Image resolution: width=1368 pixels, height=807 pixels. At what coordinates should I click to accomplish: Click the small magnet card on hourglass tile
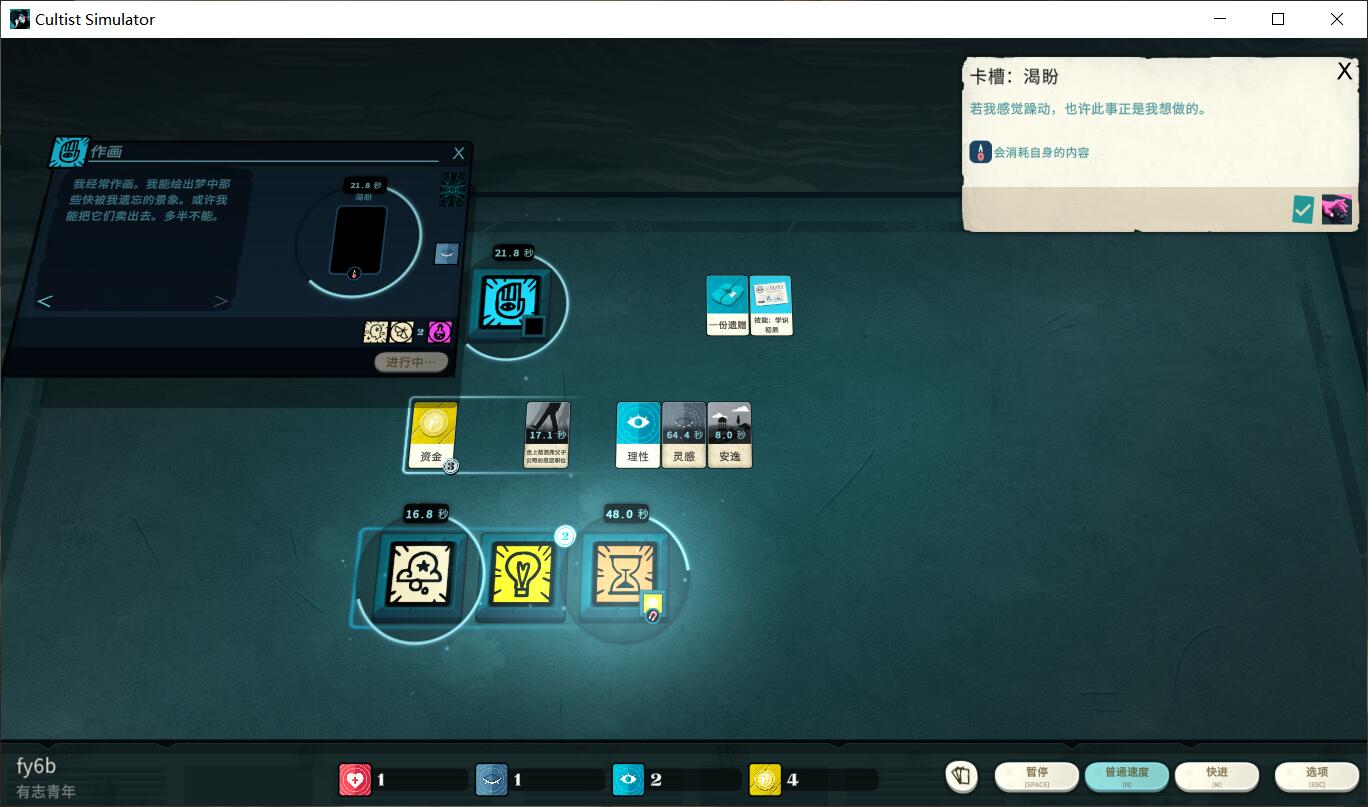(x=652, y=606)
